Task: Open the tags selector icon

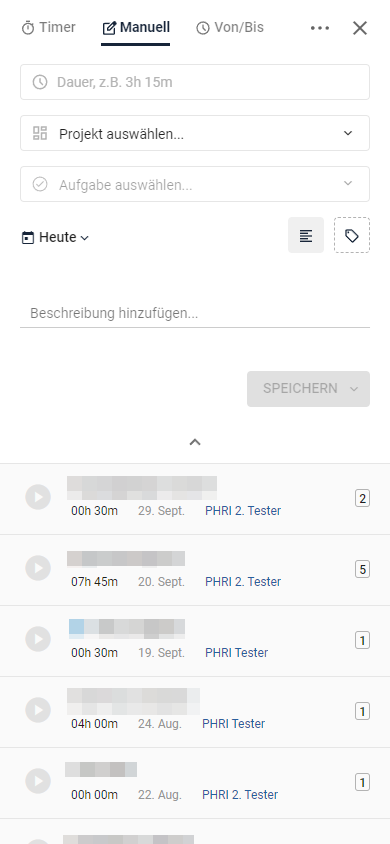Action: tap(352, 235)
